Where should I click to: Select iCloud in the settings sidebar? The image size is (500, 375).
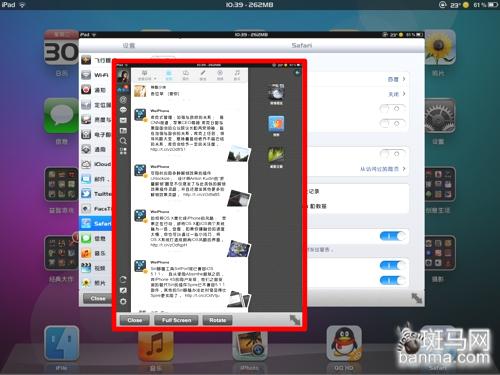(x=96, y=164)
